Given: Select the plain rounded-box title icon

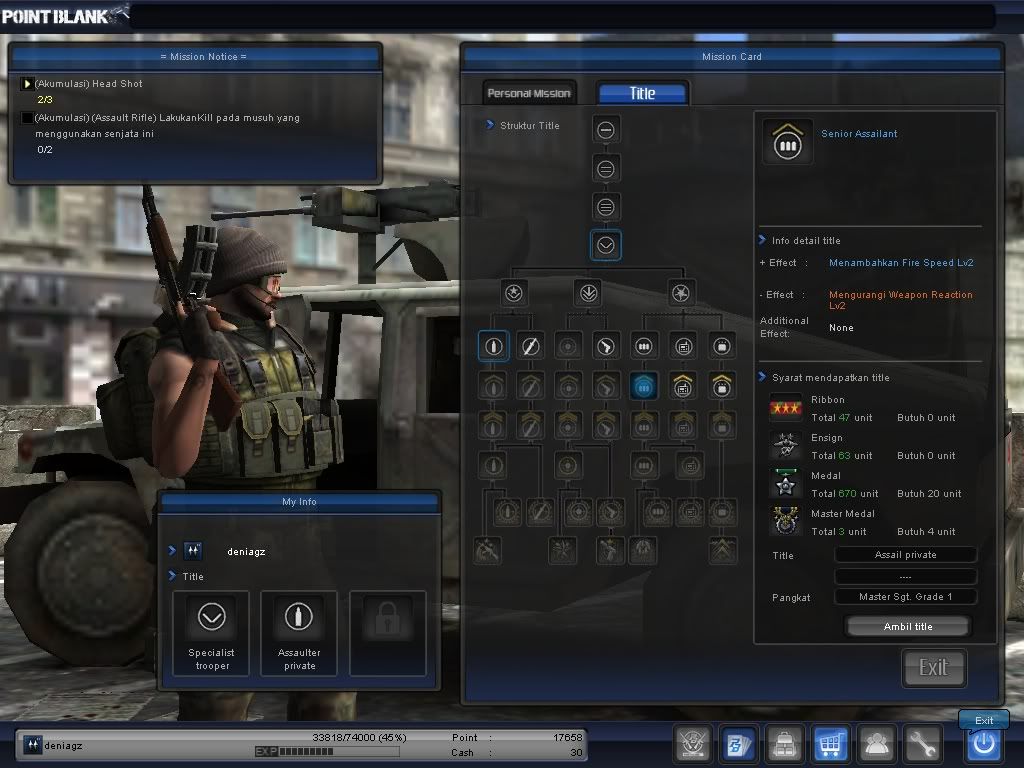Looking at the screenshot, I should click(x=722, y=346).
